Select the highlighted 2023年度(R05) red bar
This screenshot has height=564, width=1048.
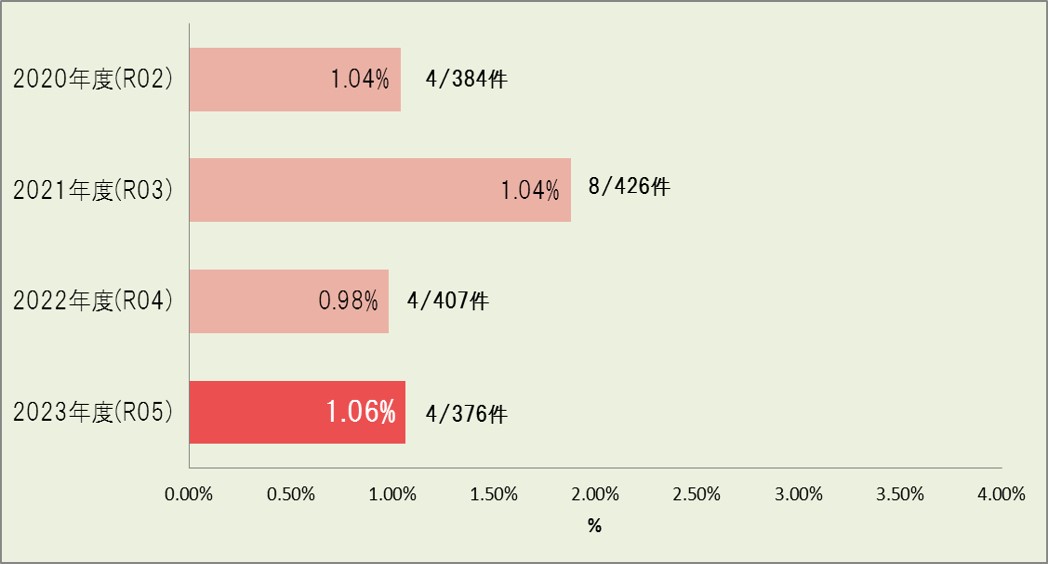pyautogui.click(x=297, y=412)
